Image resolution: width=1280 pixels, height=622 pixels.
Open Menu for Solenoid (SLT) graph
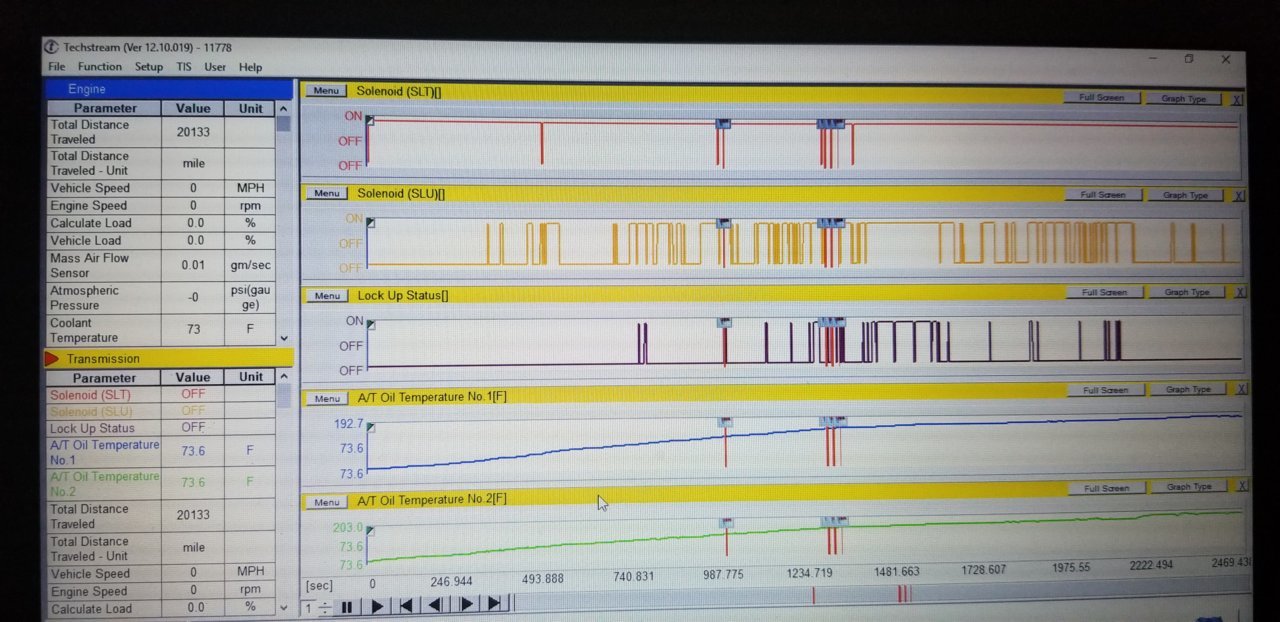point(324,91)
